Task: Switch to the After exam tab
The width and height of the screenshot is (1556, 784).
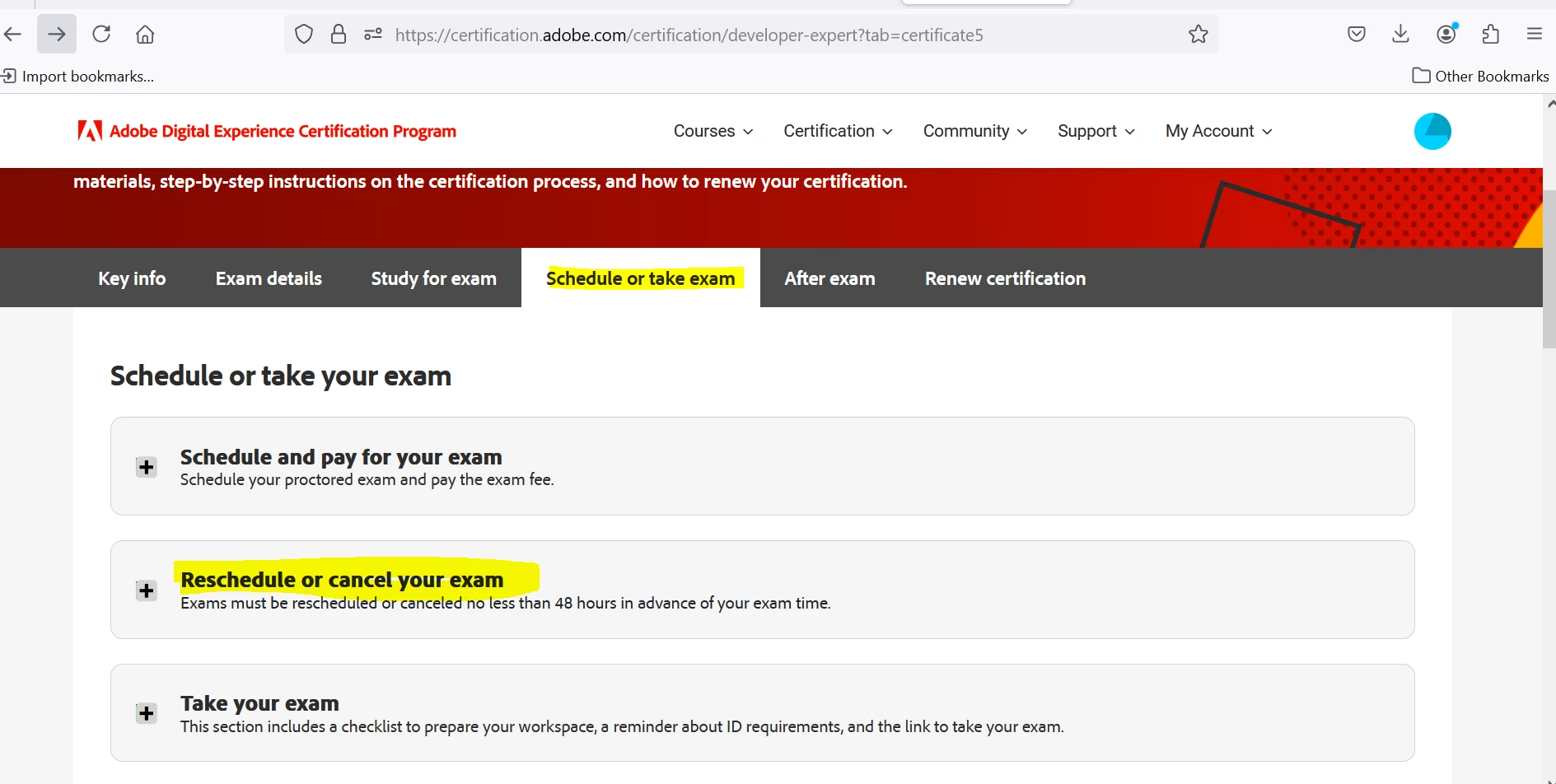Action: tap(829, 278)
